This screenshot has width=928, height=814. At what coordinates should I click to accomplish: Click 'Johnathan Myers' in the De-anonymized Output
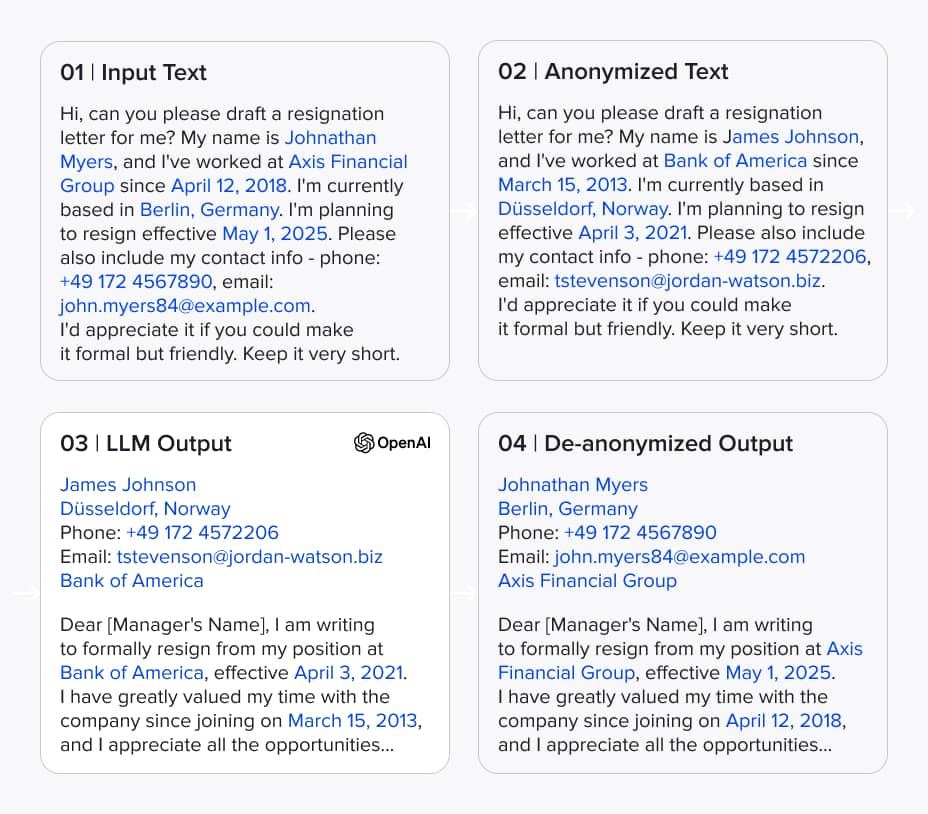[x=573, y=485]
